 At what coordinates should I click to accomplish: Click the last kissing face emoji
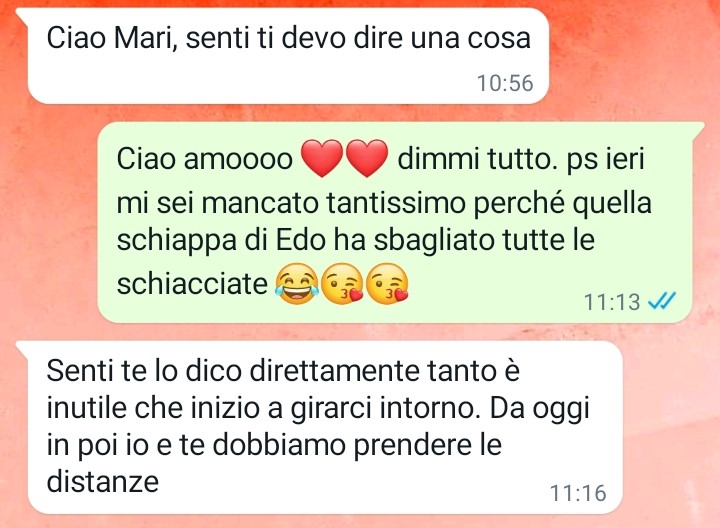pos(388,284)
